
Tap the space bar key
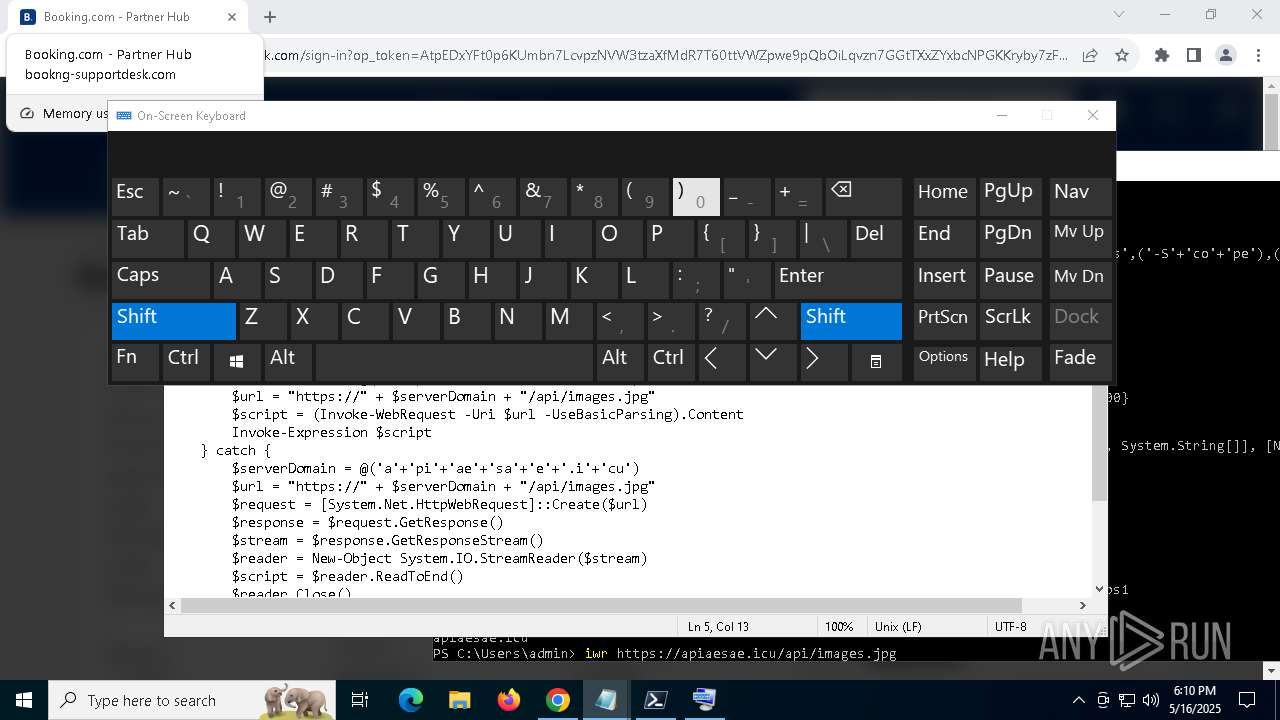tap(454, 362)
